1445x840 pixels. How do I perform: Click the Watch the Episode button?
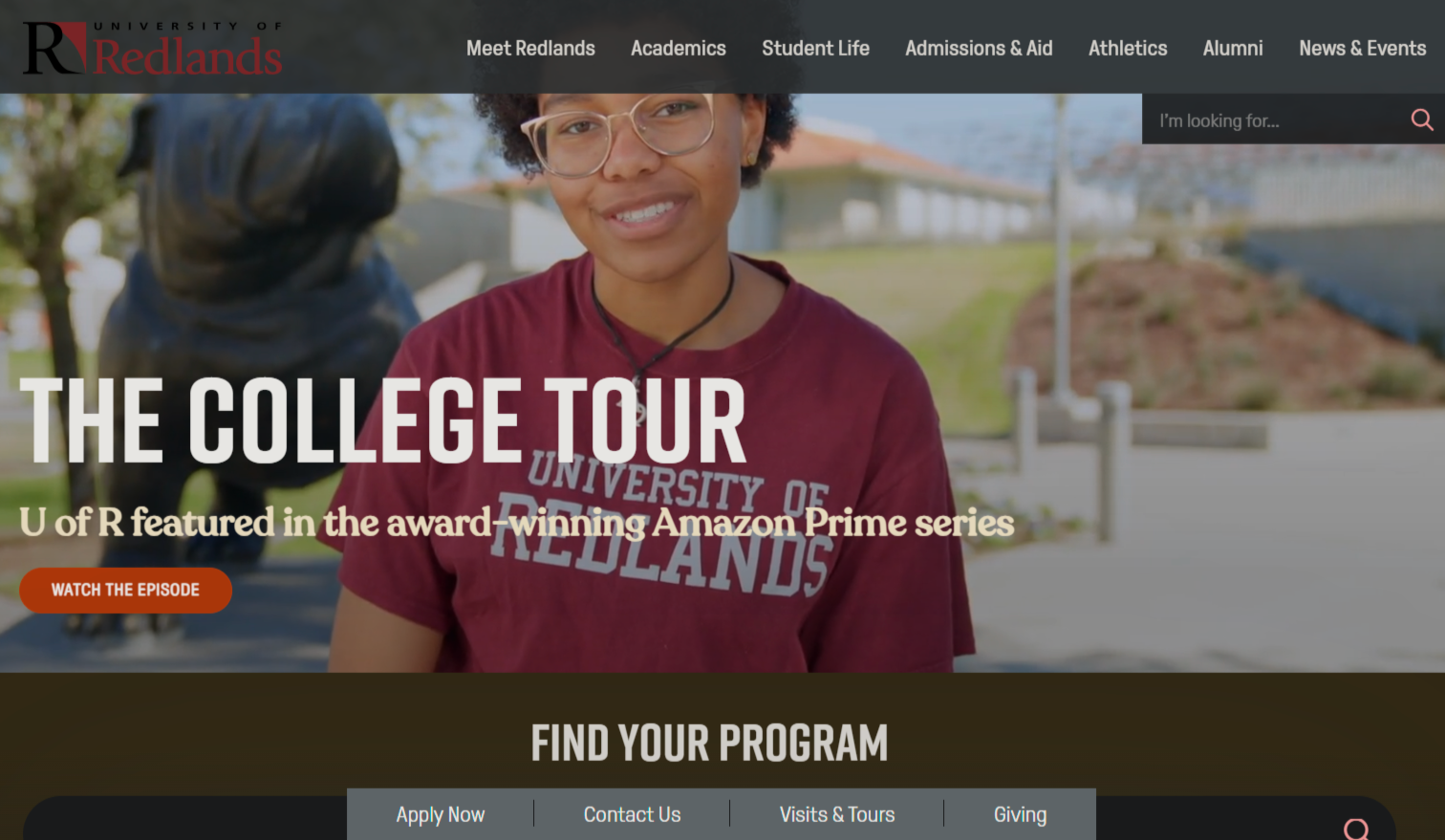[125, 590]
